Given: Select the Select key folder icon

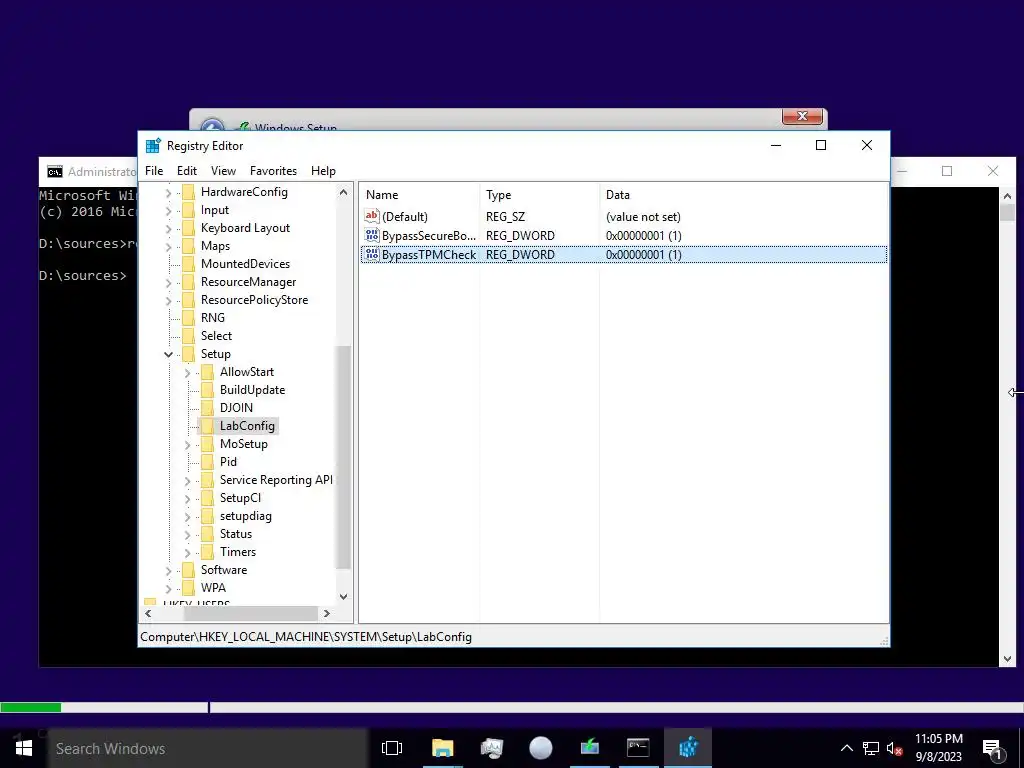Looking at the screenshot, I should (x=189, y=336).
